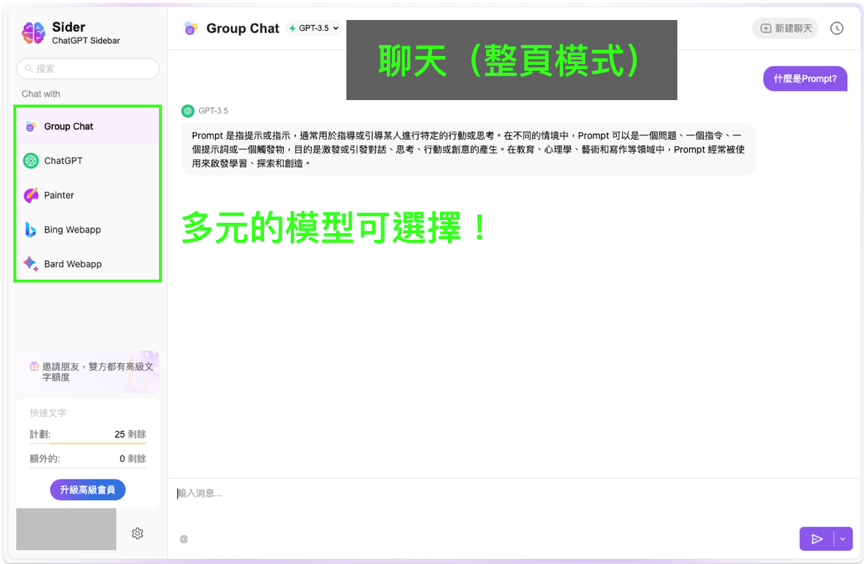Click the ChatGPT Sidebar subtitle text
The height and width of the screenshot is (564, 864).
(x=86, y=41)
